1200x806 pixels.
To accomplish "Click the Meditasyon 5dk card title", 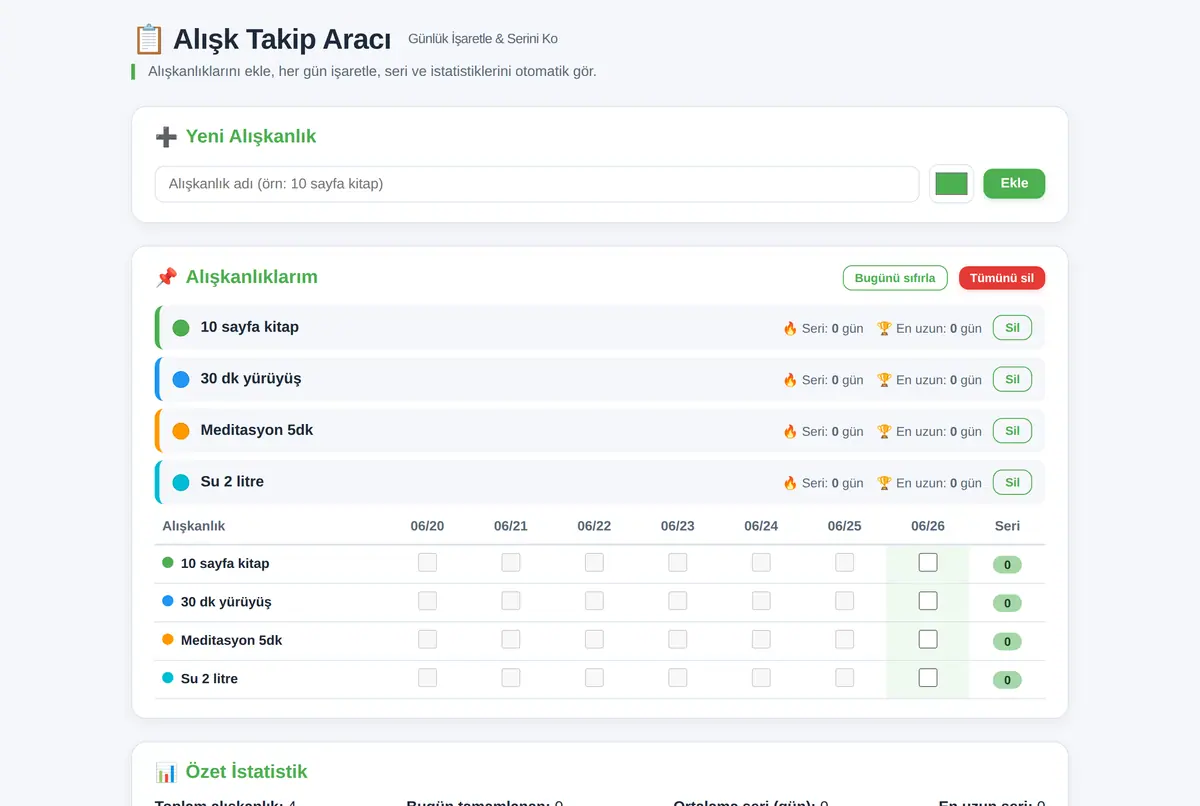I will point(257,430).
